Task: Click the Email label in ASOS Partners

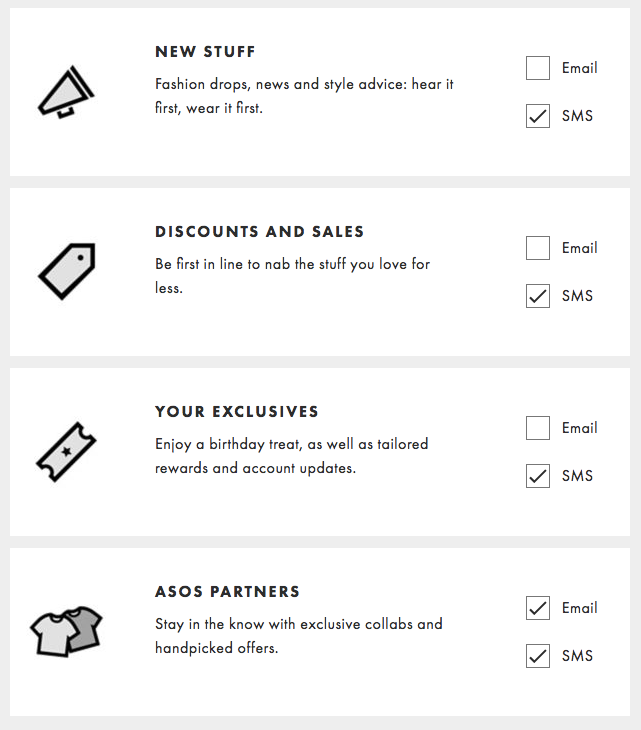Action: pyautogui.click(x=579, y=608)
